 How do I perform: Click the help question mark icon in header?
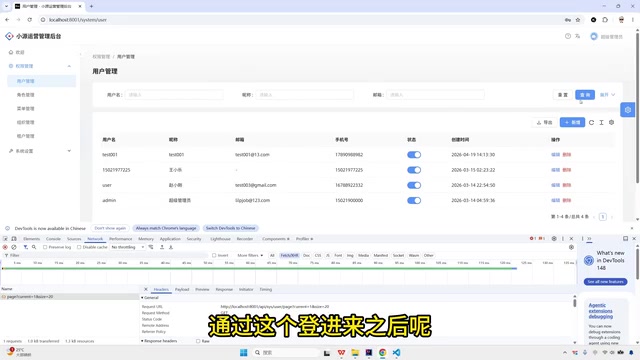click(568, 36)
